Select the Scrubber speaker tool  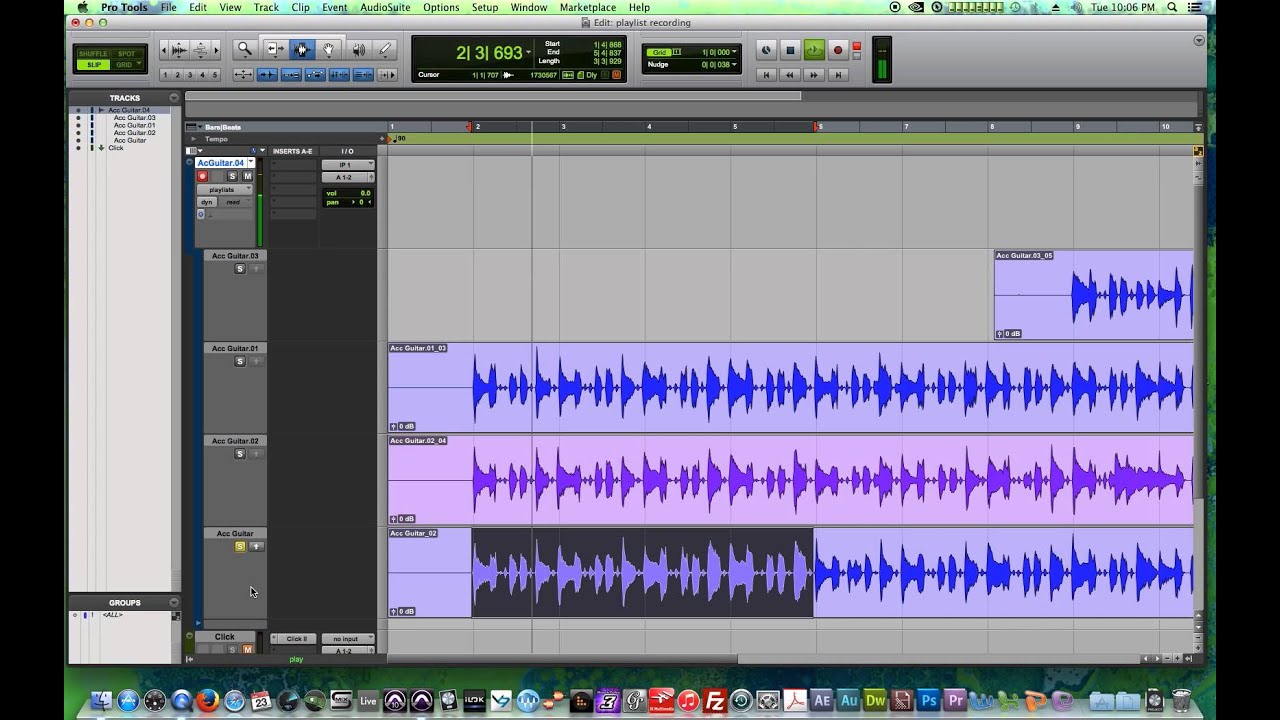[359, 49]
